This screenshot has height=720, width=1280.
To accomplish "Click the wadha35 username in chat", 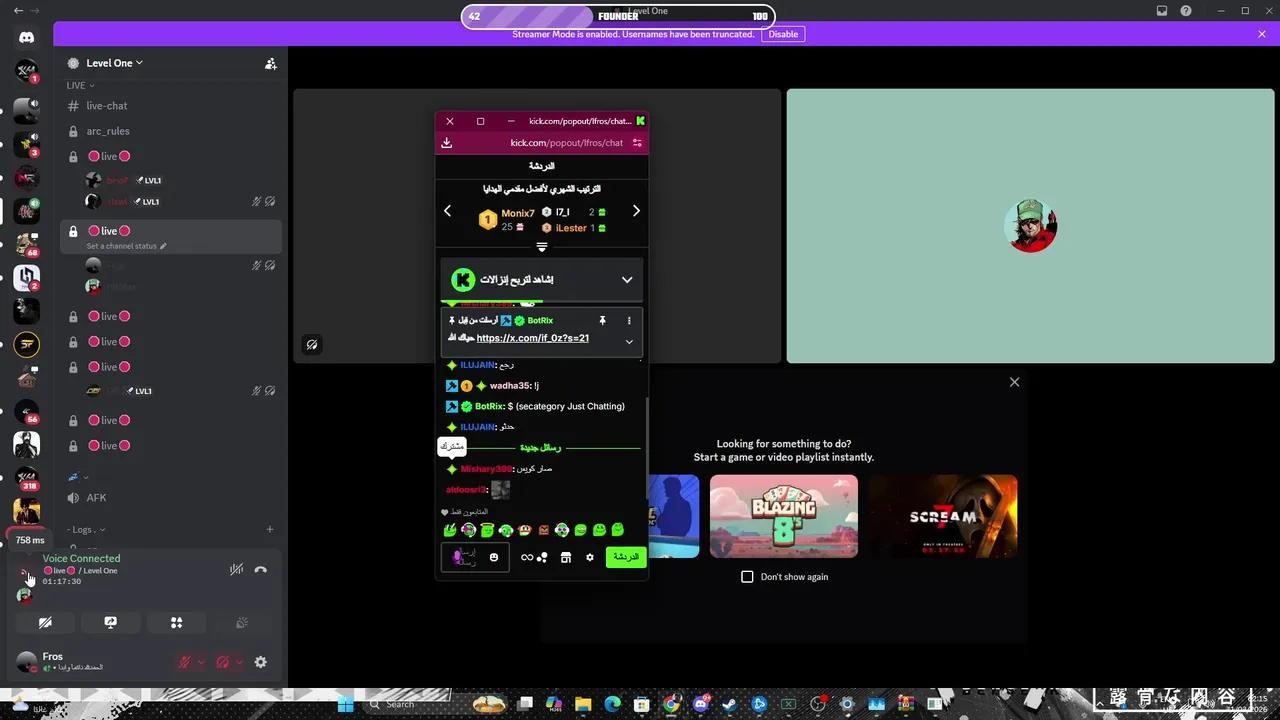I will pyautogui.click(x=510, y=386).
